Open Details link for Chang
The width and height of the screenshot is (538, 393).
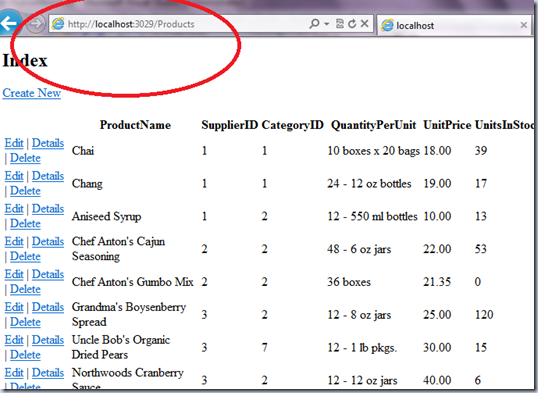click(48, 176)
